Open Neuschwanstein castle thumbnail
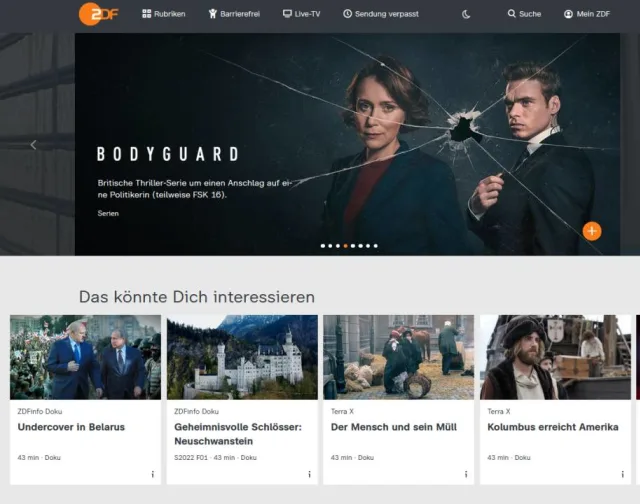 [x=242, y=357]
